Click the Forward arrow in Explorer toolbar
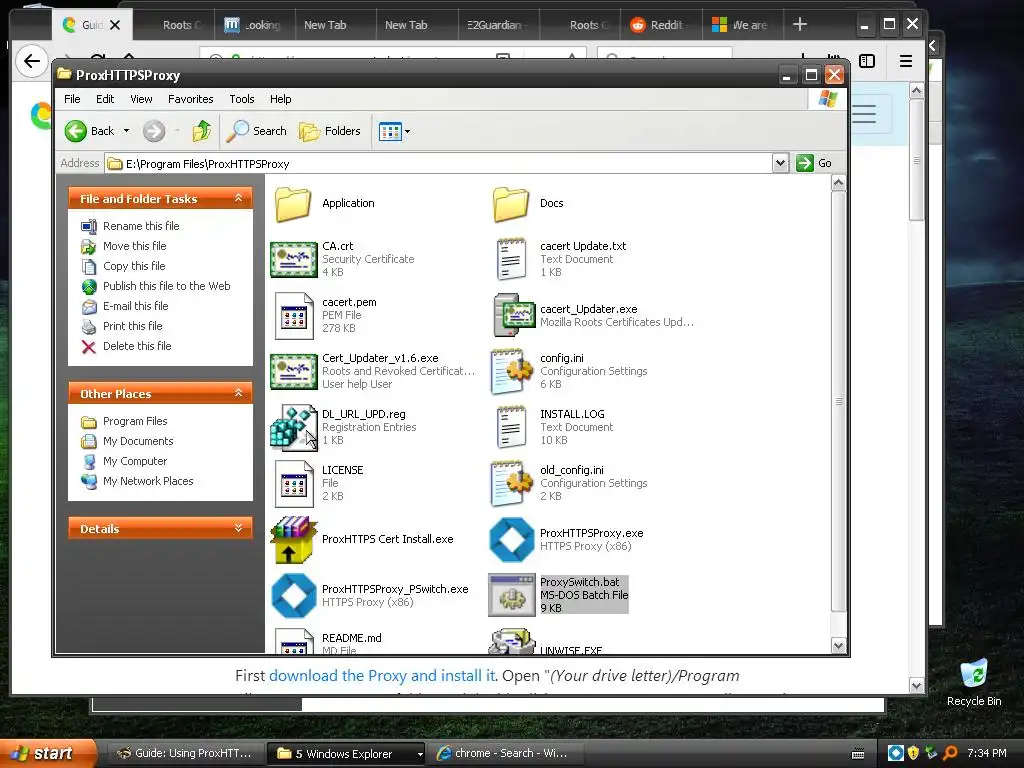This screenshot has height=768, width=1024. [154, 131]
